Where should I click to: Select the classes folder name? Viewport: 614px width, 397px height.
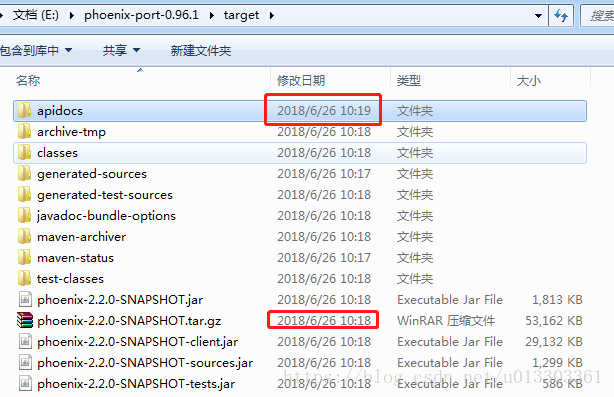pos(58,153)
